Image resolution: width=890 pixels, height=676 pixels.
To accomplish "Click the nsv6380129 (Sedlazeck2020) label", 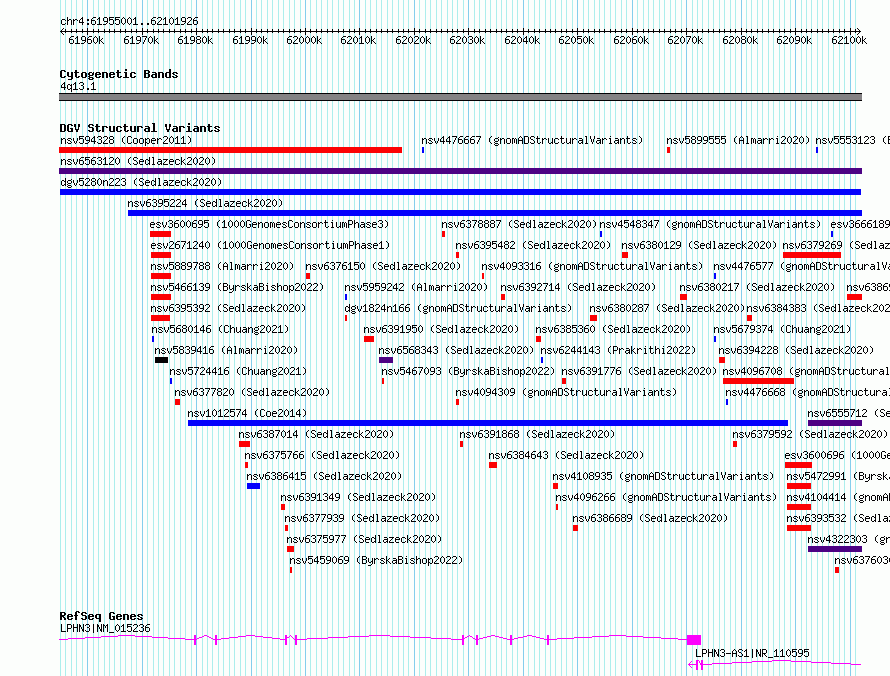I will point(699,245).
